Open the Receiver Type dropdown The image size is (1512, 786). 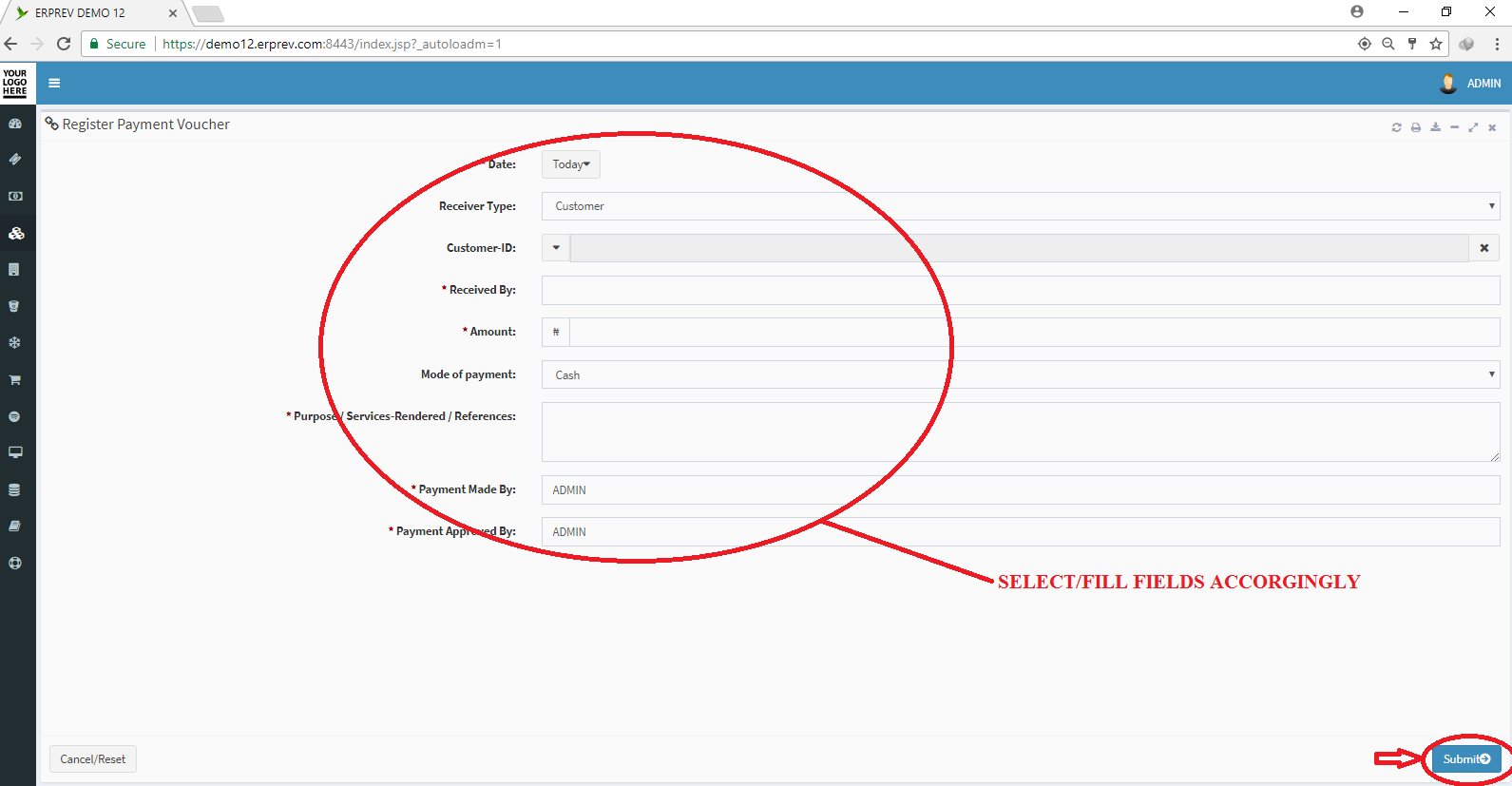[1021, 206]
